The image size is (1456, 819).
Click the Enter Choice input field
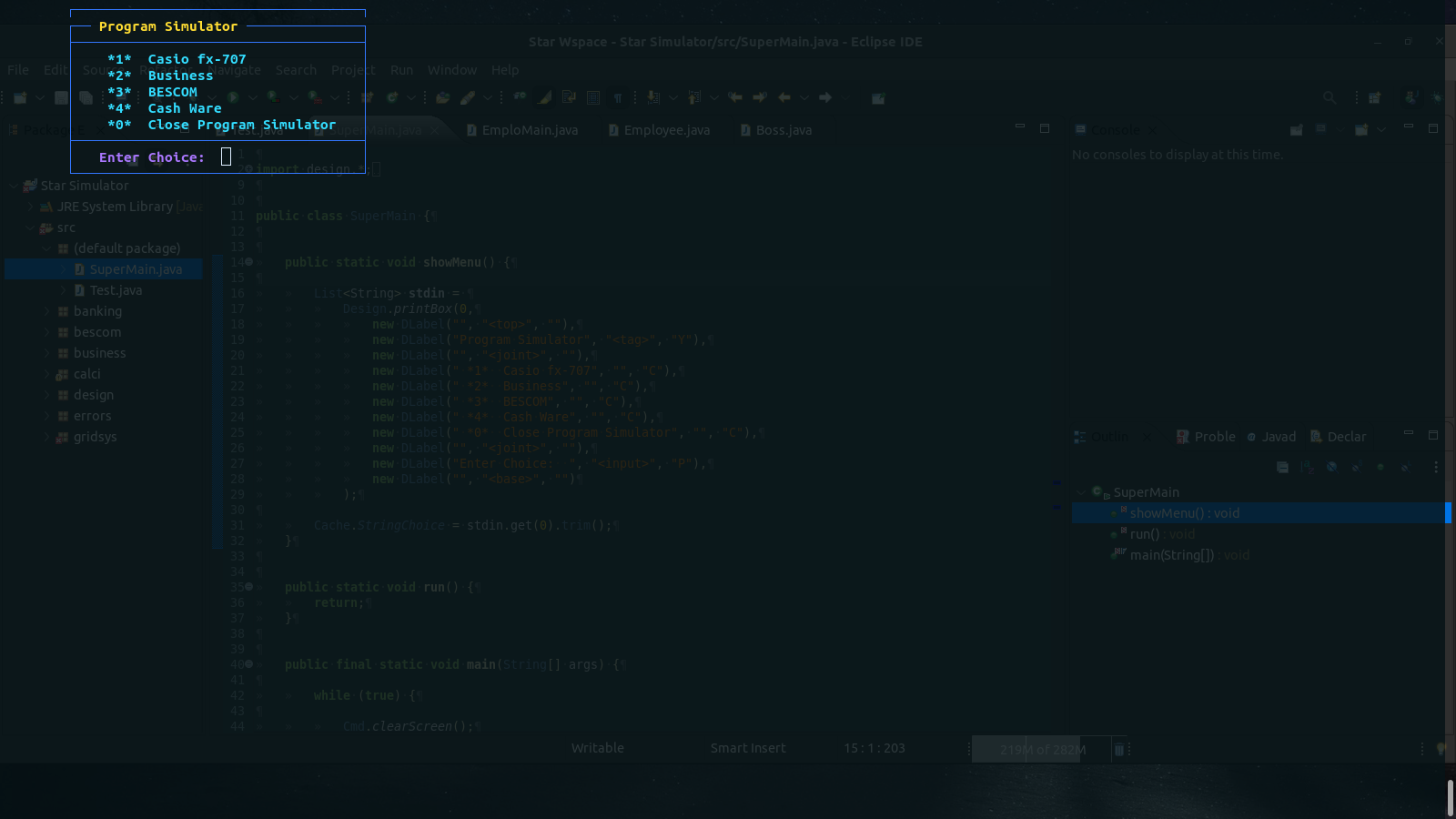coord(227,157)
